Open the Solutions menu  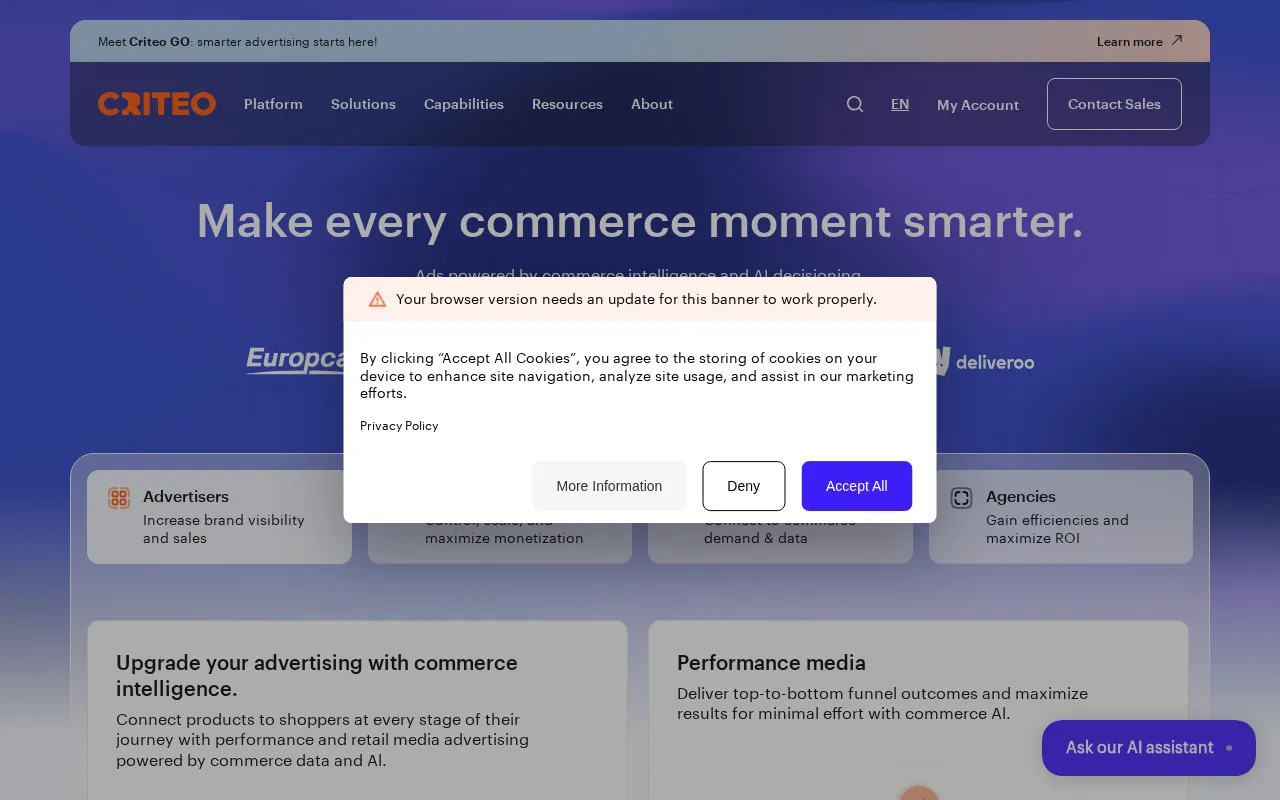pyautogui.click(x=363, y=104)
